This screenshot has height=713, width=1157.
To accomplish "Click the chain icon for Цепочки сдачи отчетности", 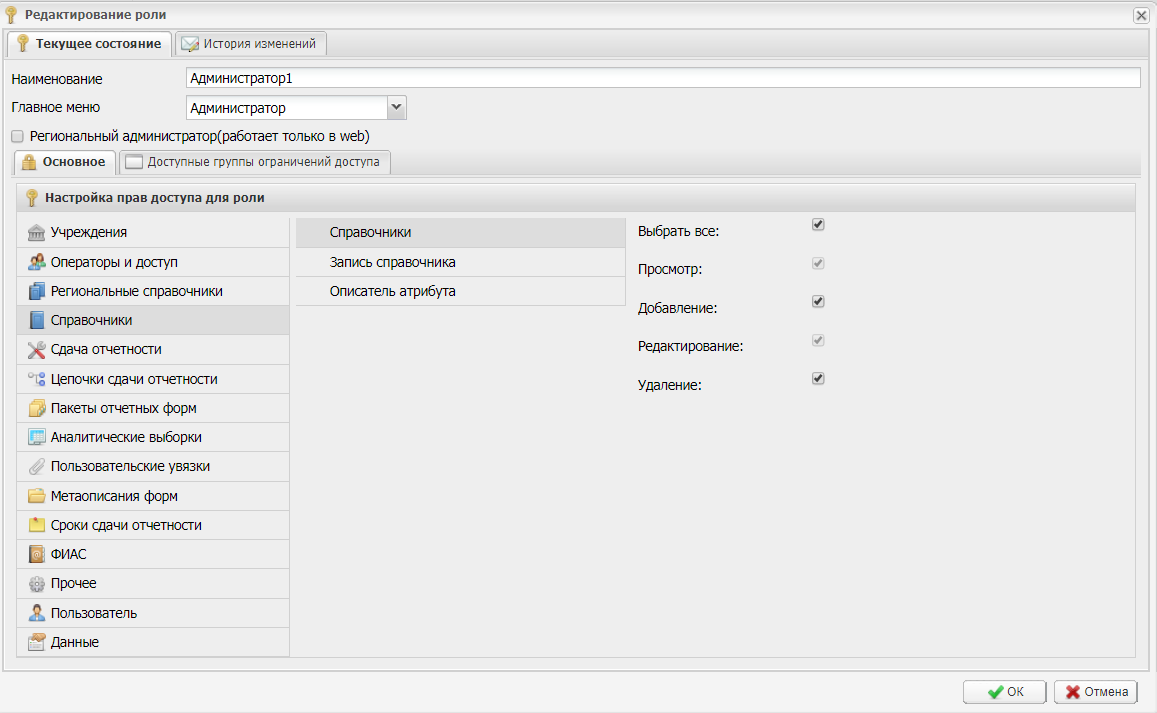I will point(37,379).
